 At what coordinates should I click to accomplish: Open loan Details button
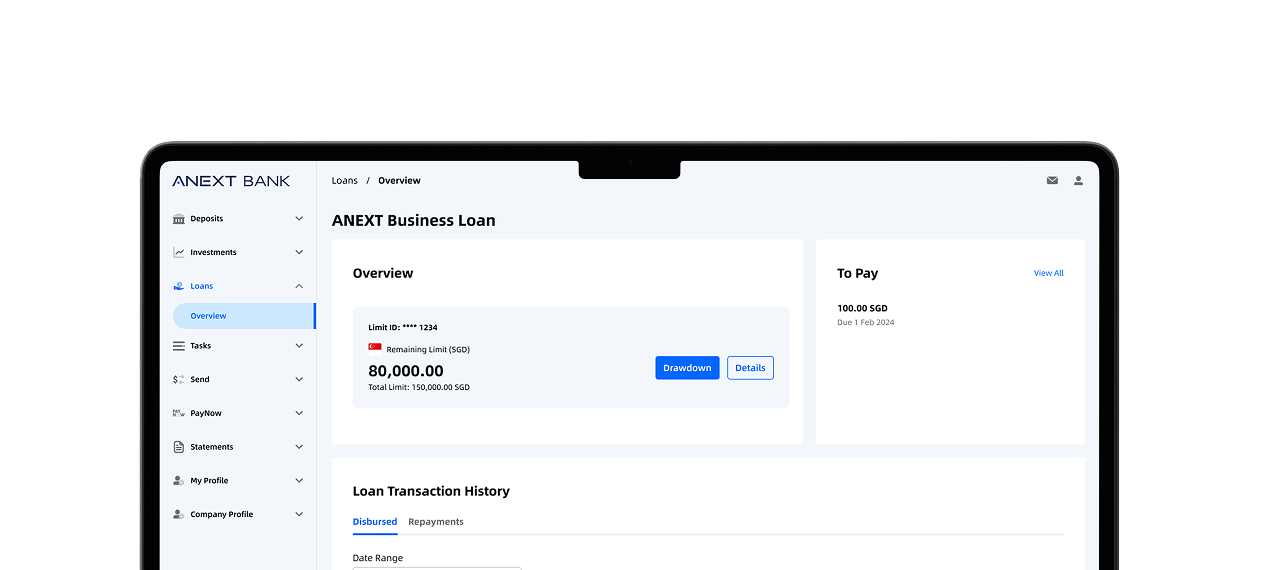(x=750, y=368)
